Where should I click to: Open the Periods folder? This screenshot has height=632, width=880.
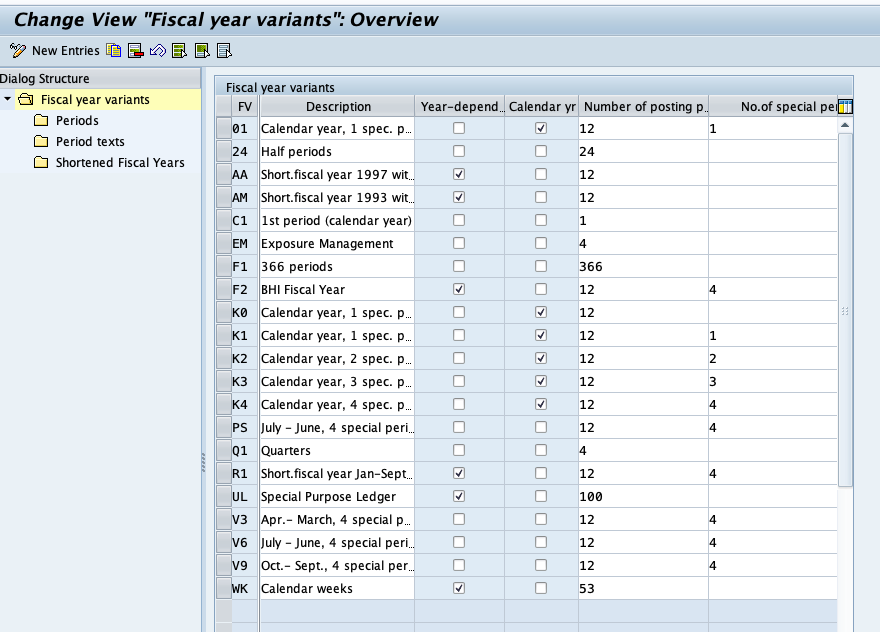[77, 120]
